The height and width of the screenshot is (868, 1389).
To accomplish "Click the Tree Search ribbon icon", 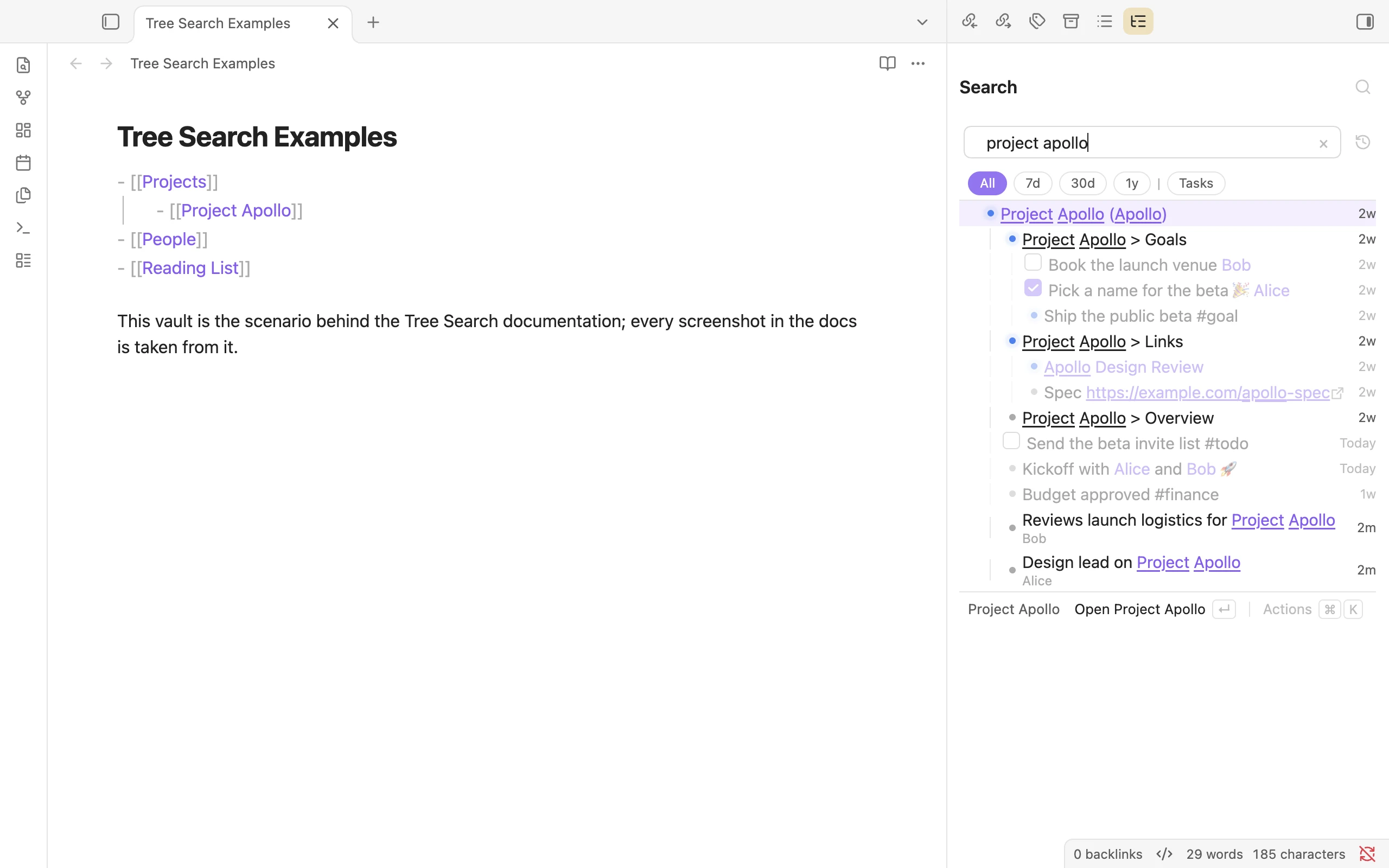I will tap(23, 260).
